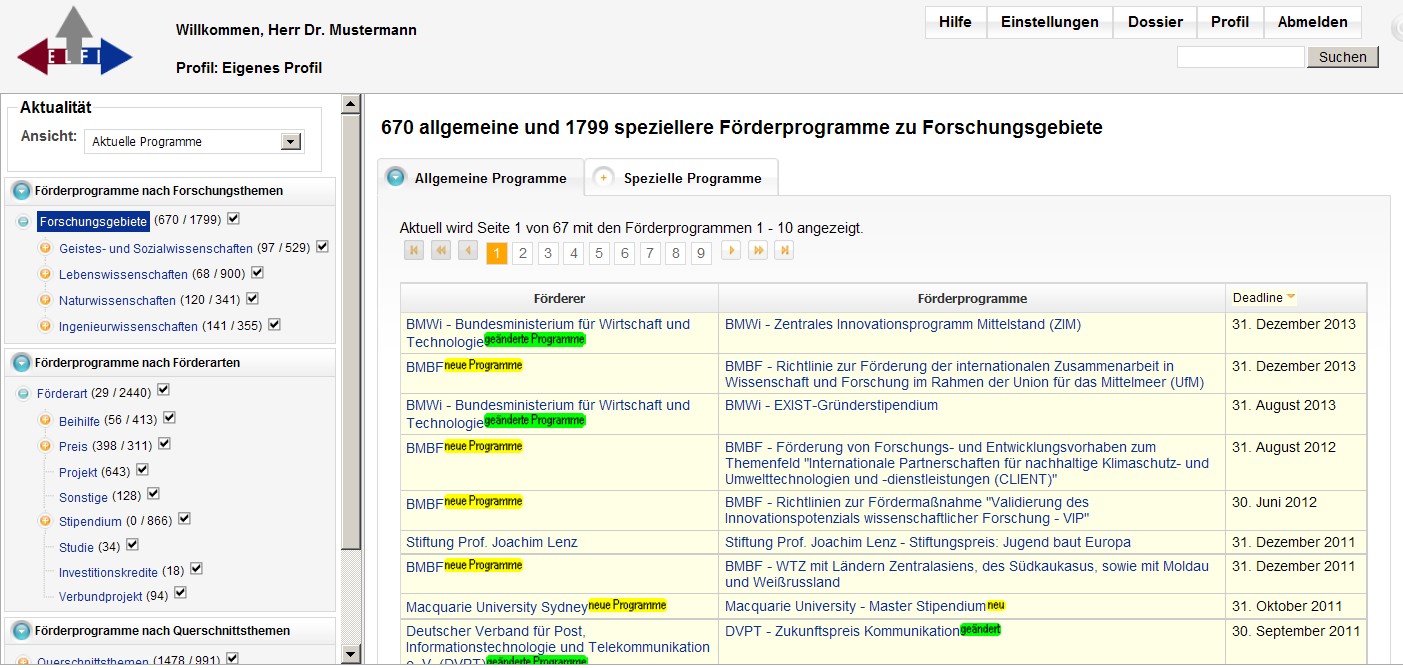Switch to the Spezielle Programme tab
This screenshot has width=1403, height=668.
[681, 178]
